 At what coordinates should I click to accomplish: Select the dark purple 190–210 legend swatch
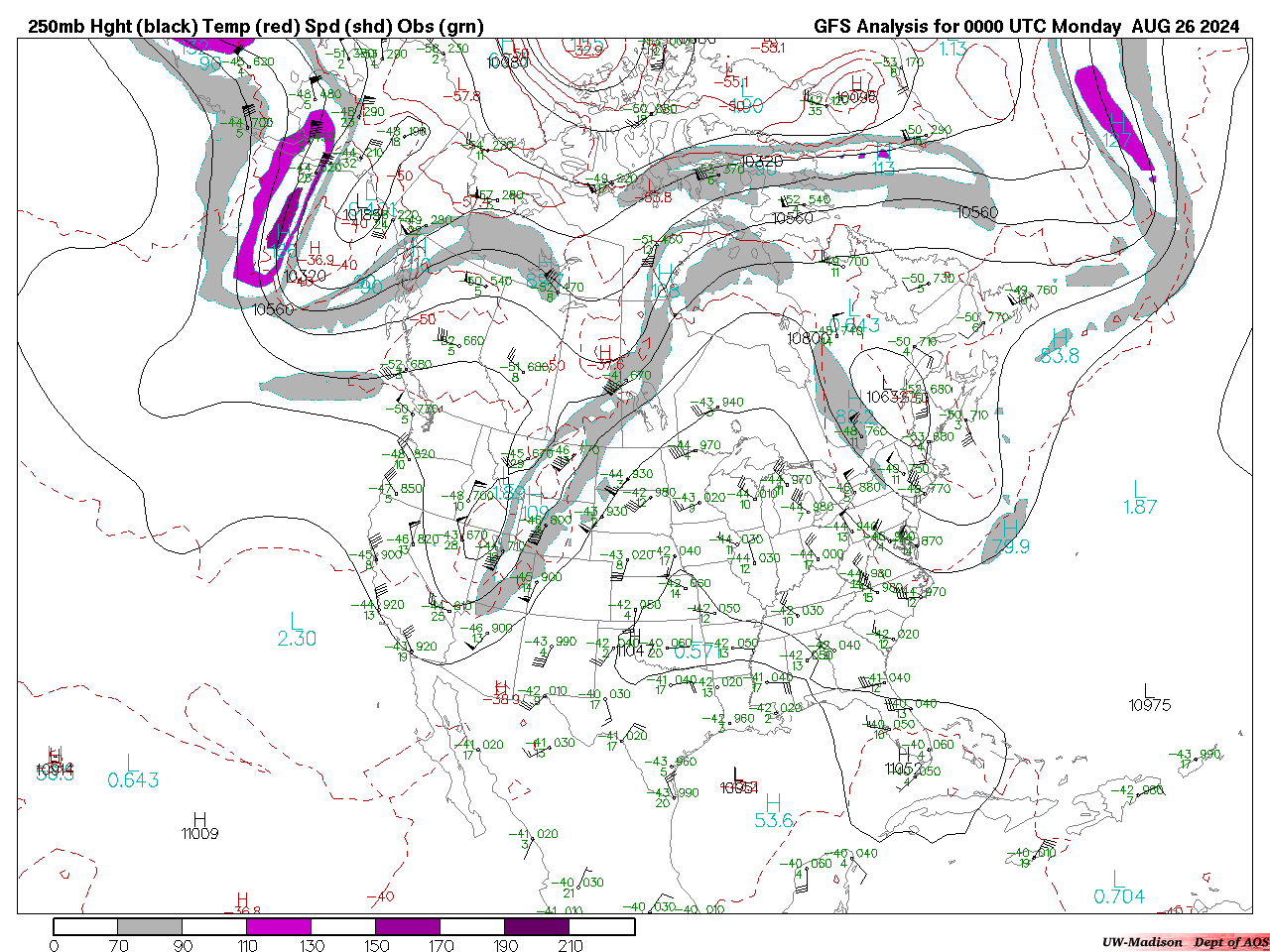tap(537, 926)
